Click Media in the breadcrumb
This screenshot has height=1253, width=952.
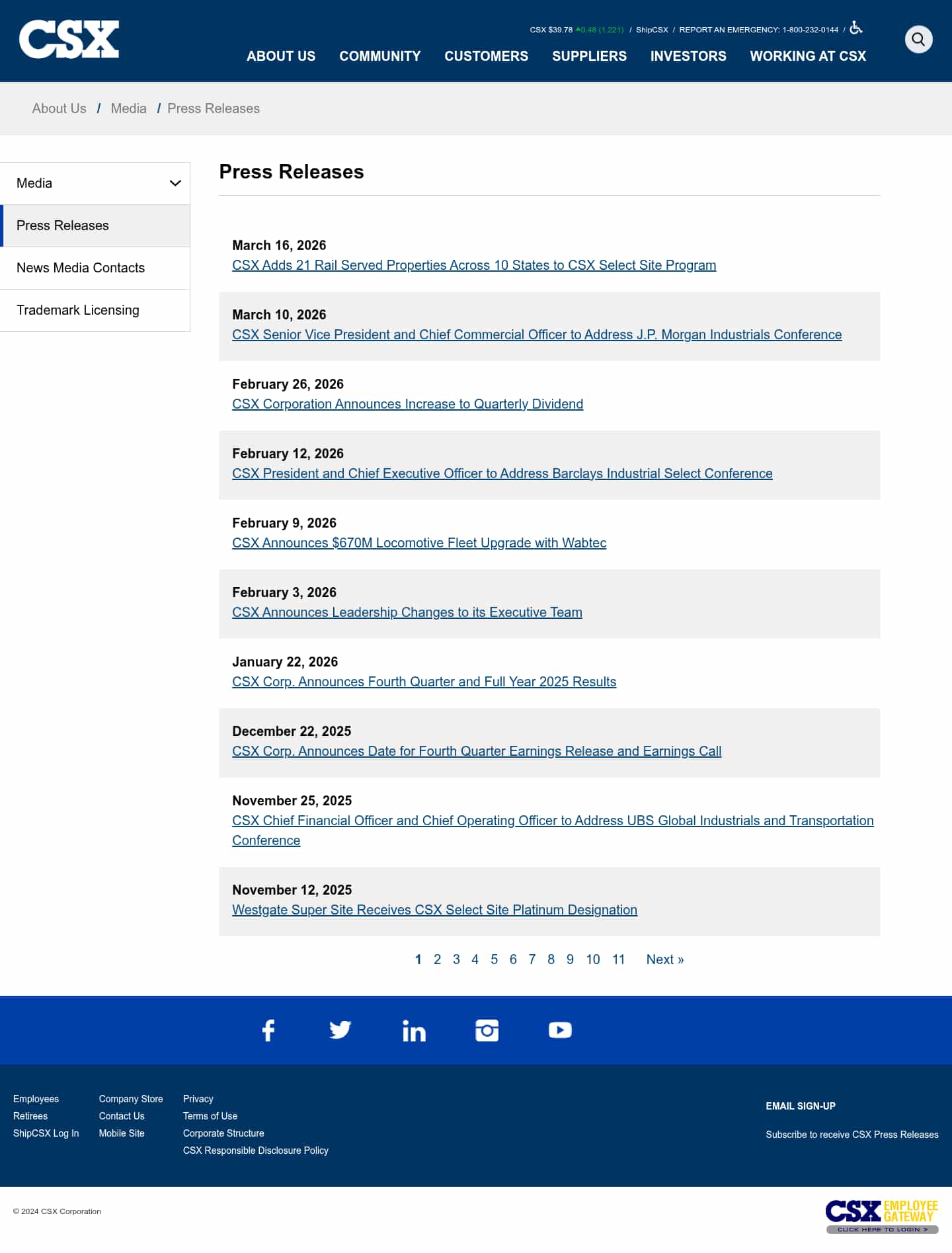pyautogui.click(x=128, y=108)
